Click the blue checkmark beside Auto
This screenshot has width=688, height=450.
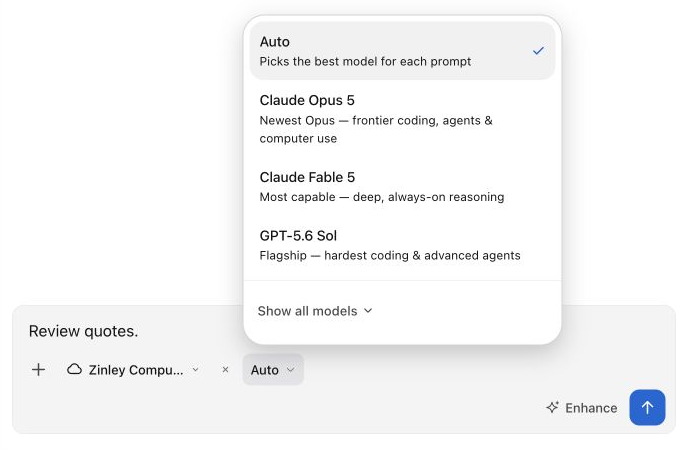coord(538,51)
